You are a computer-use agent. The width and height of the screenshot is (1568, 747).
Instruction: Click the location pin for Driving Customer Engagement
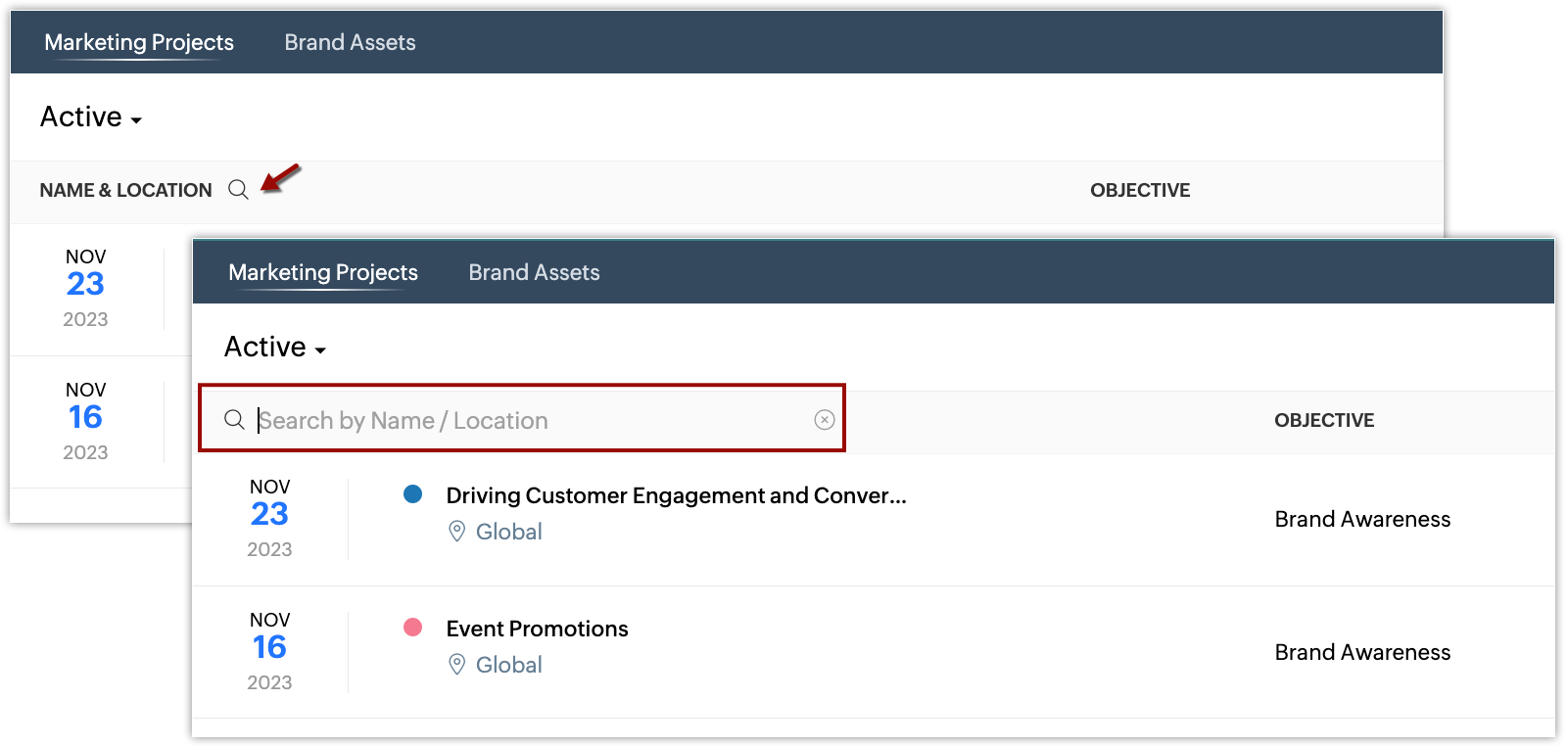click(x=456, y=532)
